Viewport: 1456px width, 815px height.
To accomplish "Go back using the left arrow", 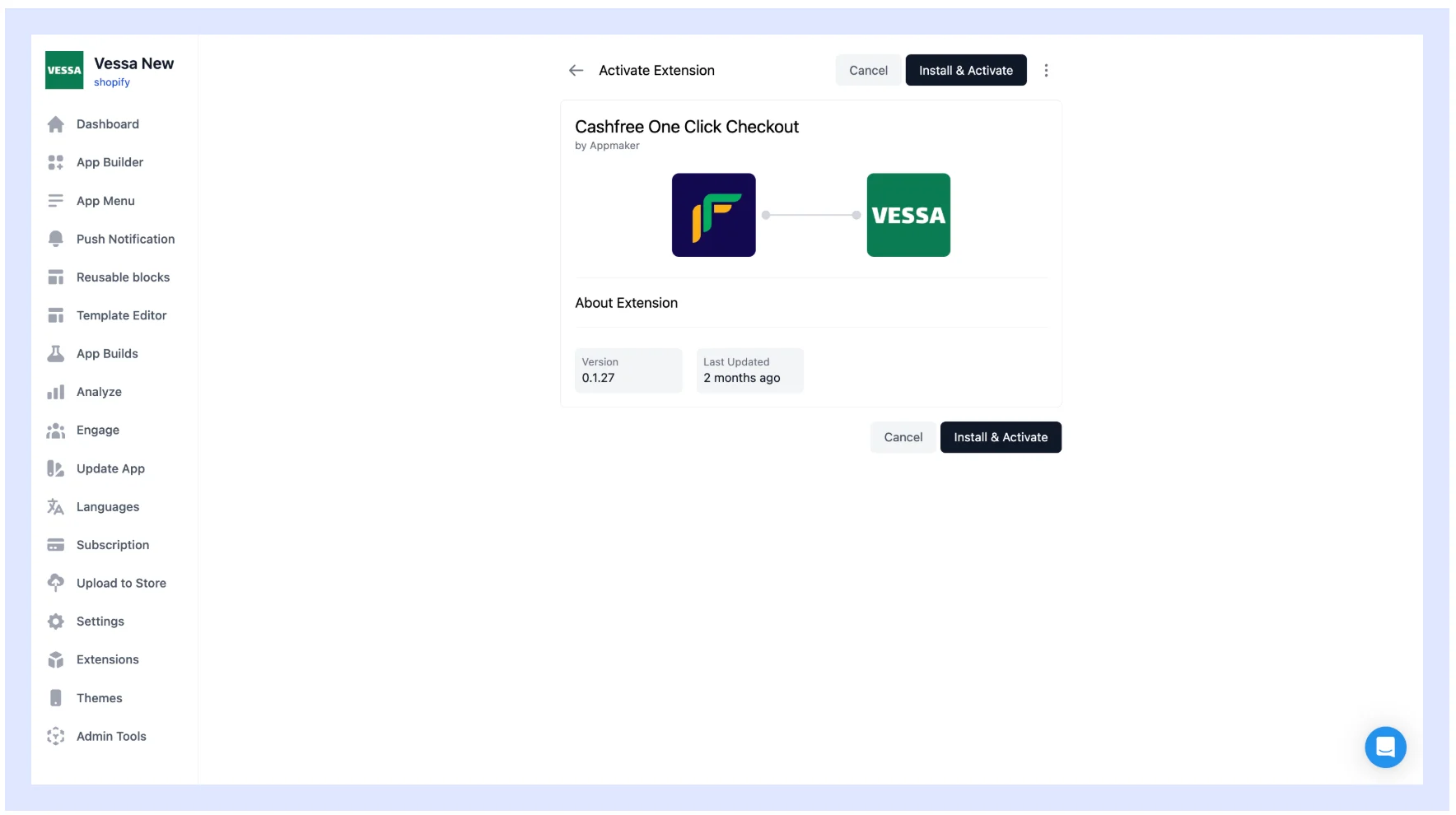I will (x=576, y=71).
